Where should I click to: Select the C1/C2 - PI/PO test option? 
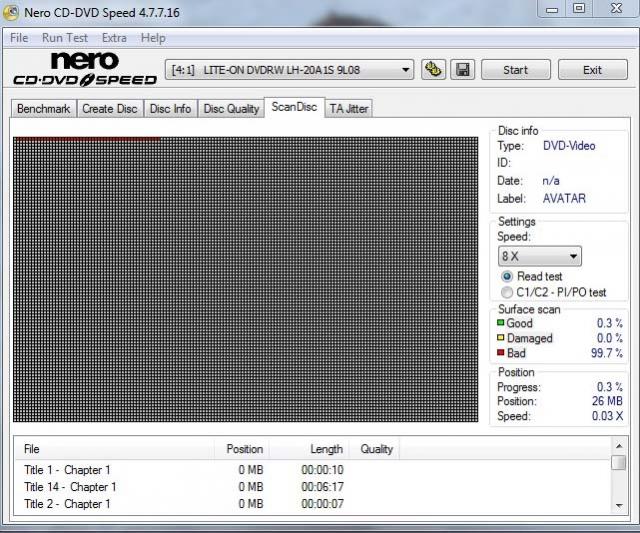tap(507, 292)
